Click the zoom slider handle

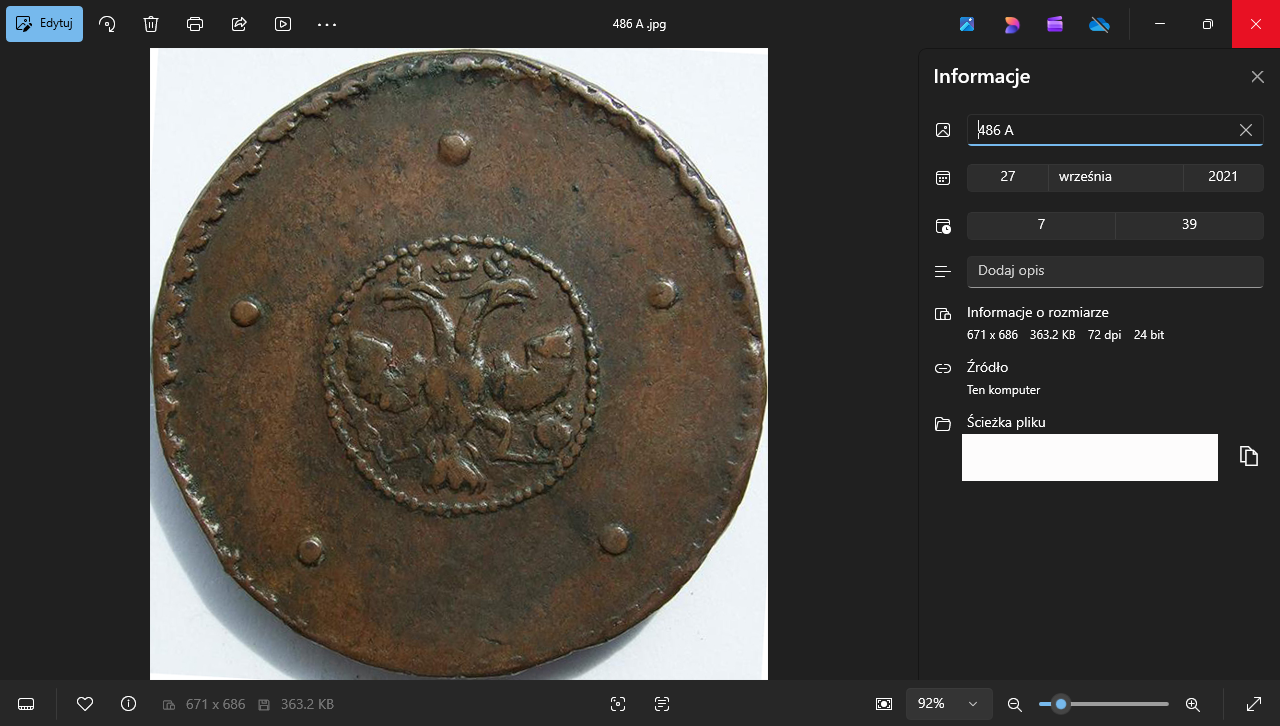1061,704
